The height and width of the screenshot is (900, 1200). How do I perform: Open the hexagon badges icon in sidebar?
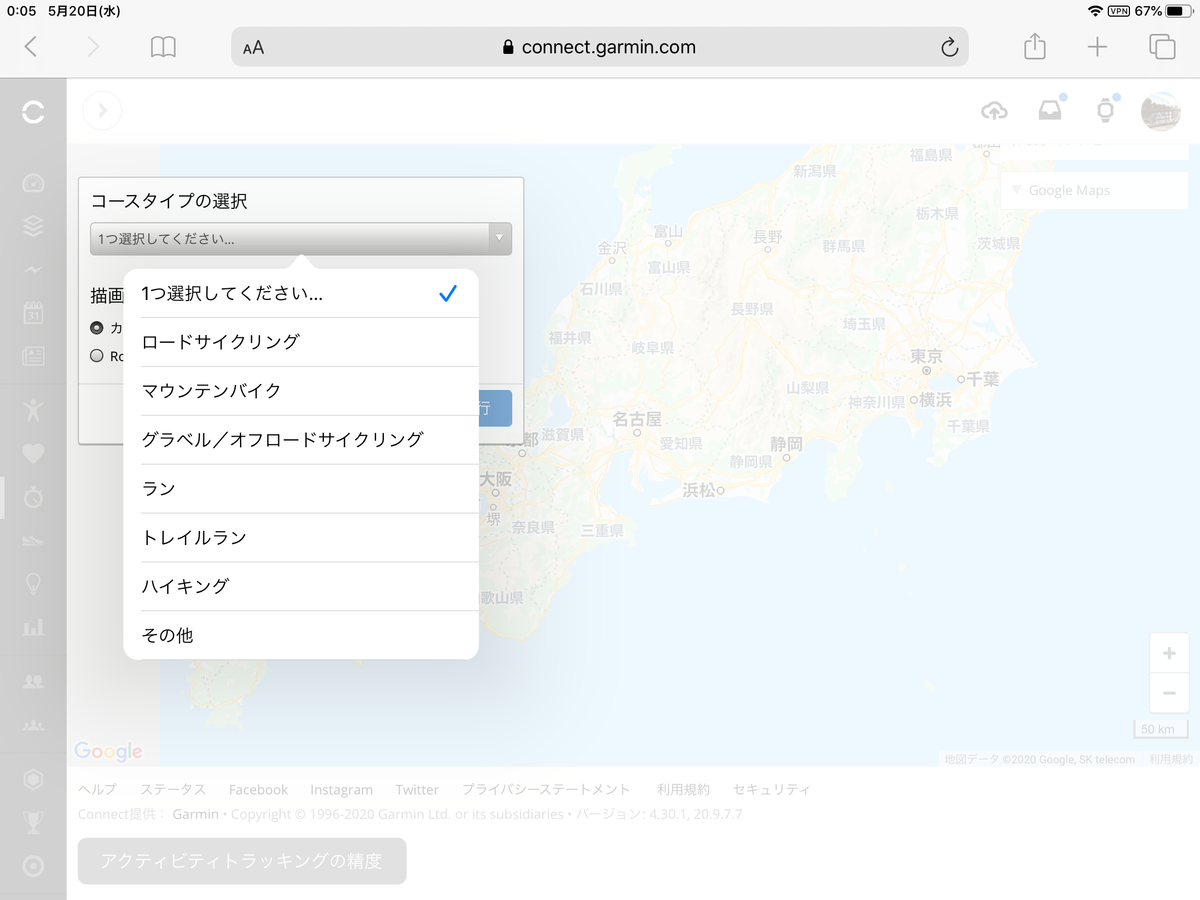(x=33, y=779)
